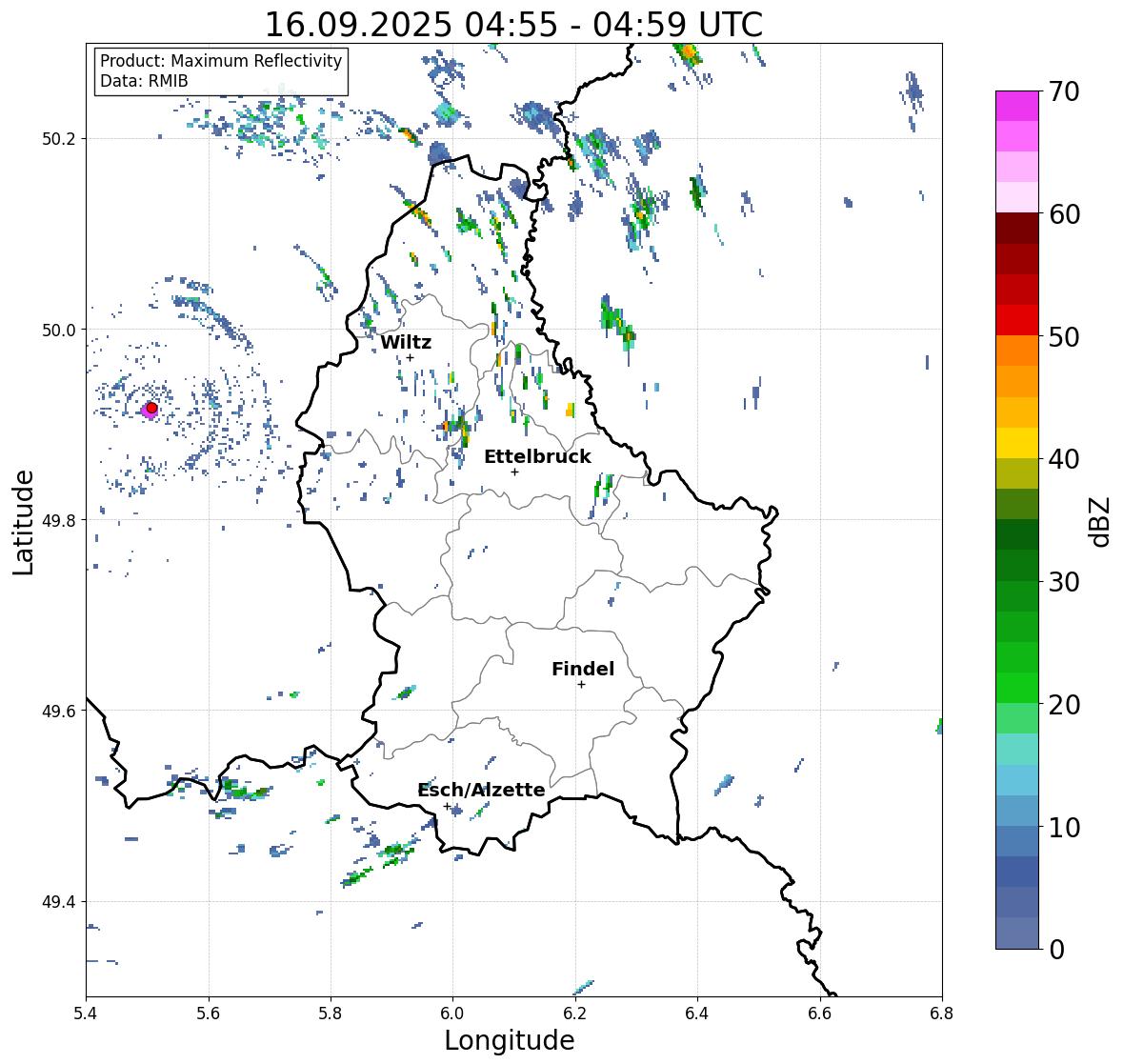This screenshot has height=1064, width=1123.
Task: Click the latitude tick label 49.4
Action: click(x=60, y=902)
